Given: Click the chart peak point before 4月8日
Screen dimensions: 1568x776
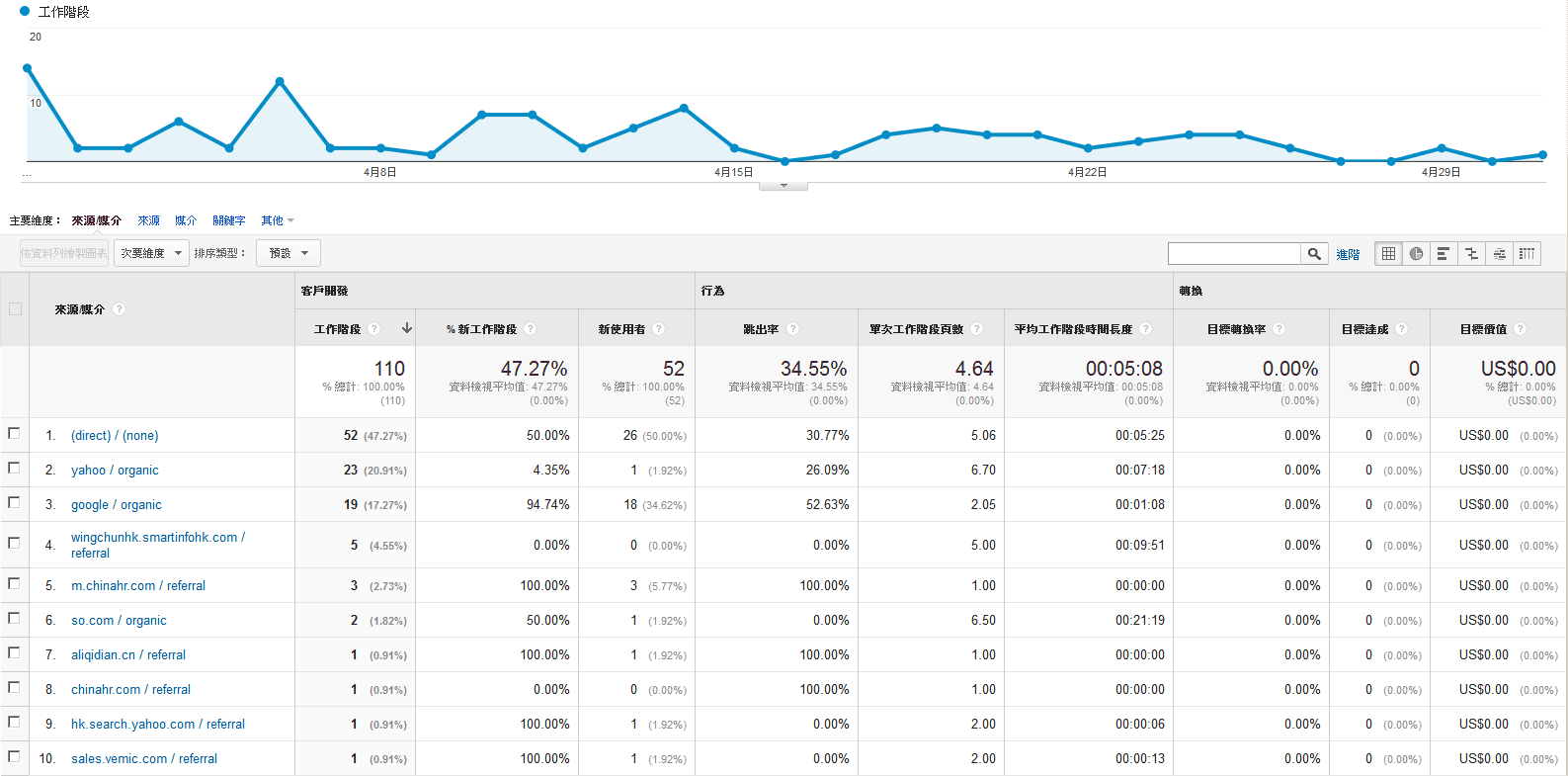Looking at the screenshot, I should tap(280, 81).
